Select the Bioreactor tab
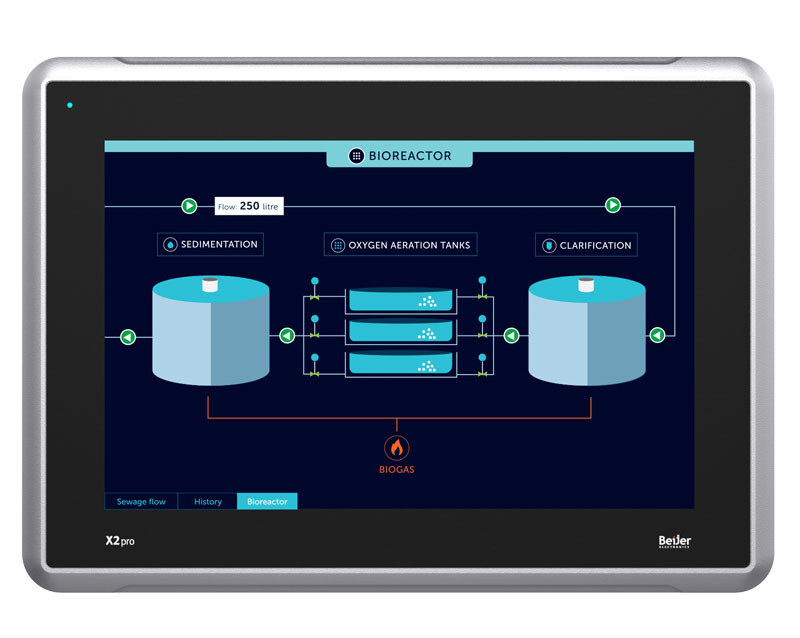Image resolution: width=800 pixels, height=638 pixels. (x=267, y=501)
